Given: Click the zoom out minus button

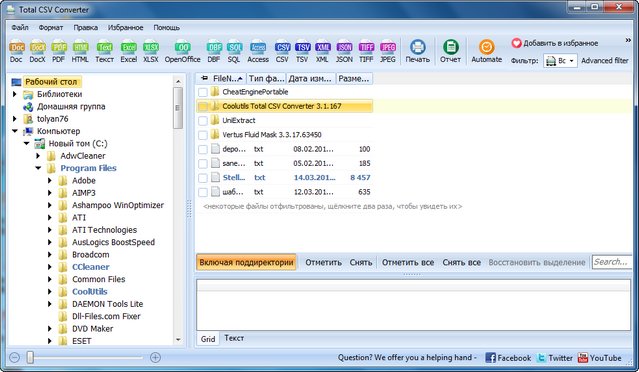Looking at the screenshot, I should pyautogui.click(x=14, y=358).
